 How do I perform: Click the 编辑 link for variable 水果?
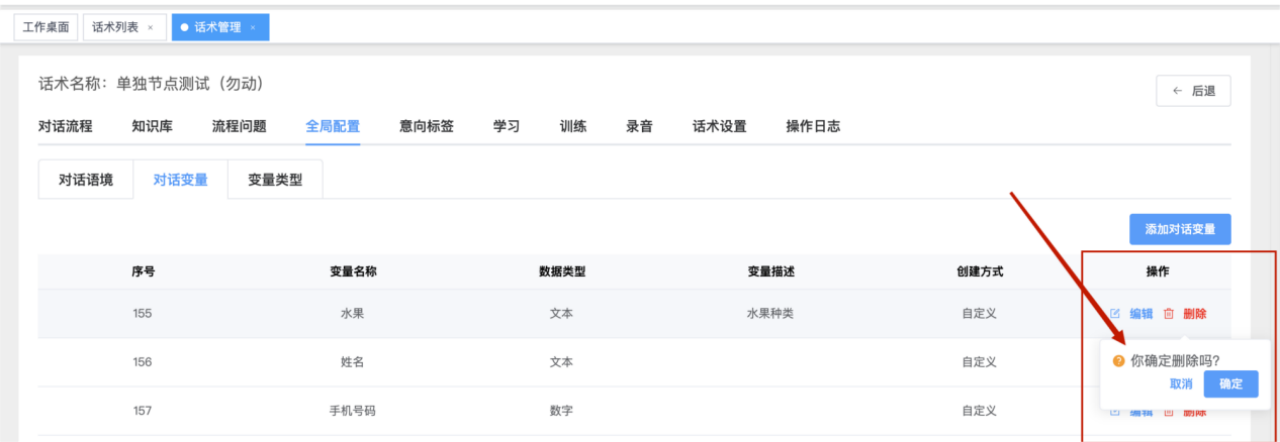(1141, 313)
